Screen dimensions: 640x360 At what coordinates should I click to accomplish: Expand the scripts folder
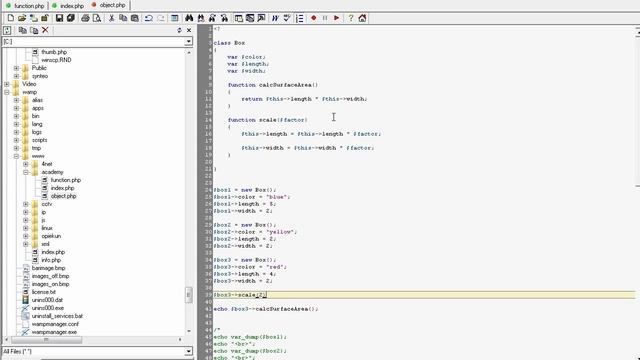[x=16, y=140]
